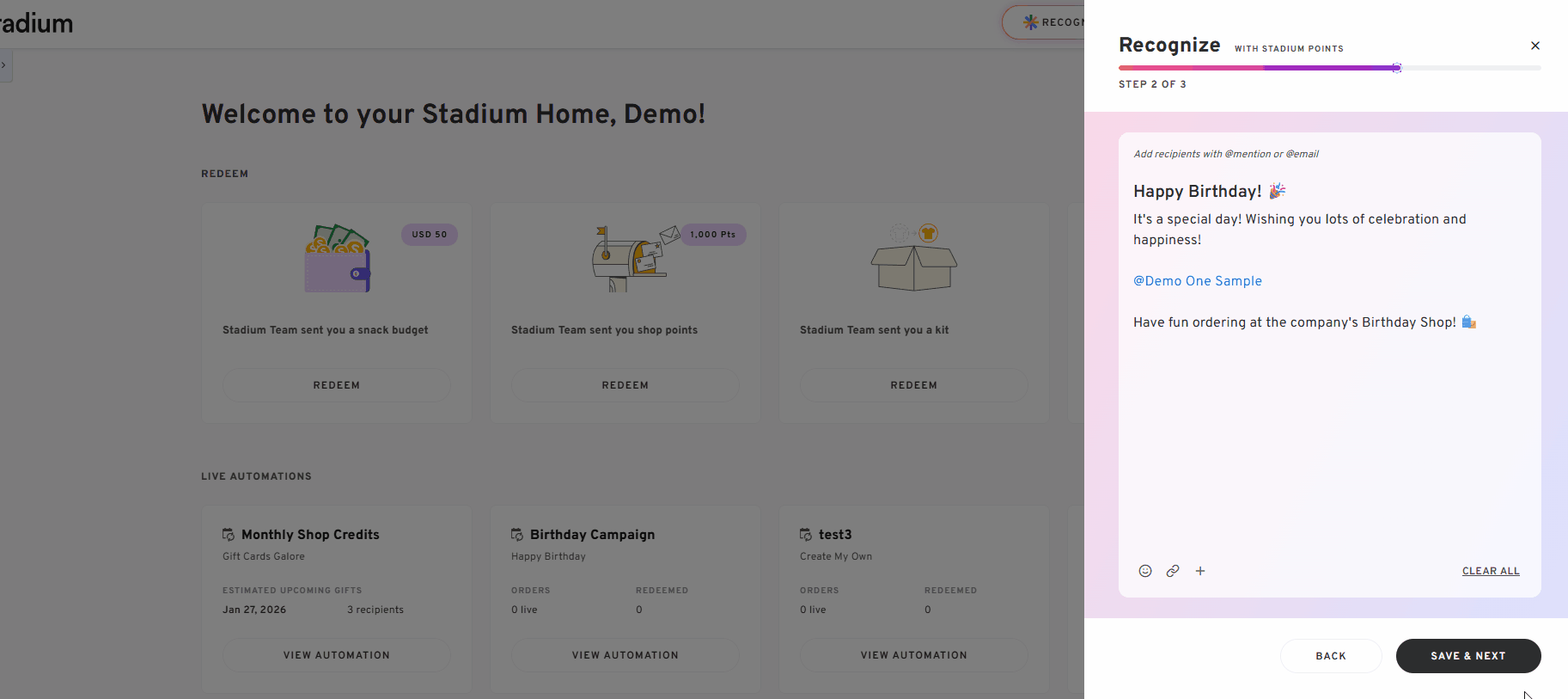Screen dimensions: 1568x699
Task: View the Birthday Campaign automation
Action: 625,655
